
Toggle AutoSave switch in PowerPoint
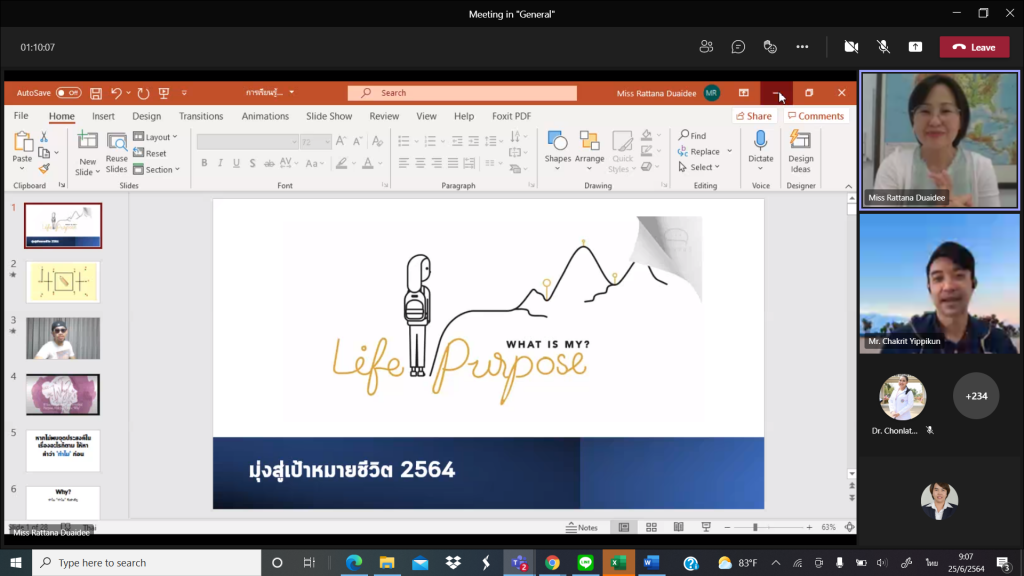[69, 93]
